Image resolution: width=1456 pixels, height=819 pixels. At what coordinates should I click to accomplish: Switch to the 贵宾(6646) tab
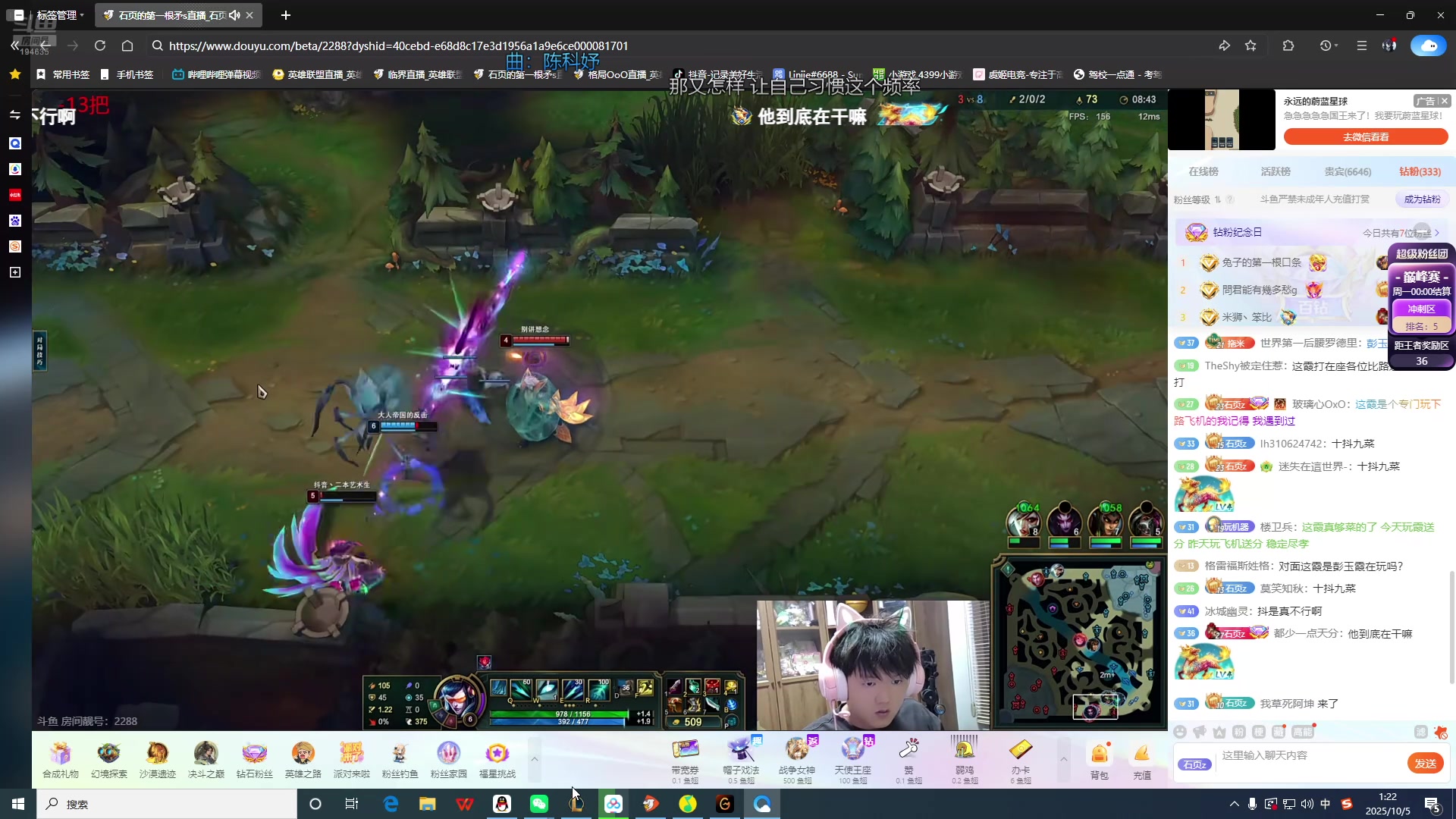coord(1348,172)
